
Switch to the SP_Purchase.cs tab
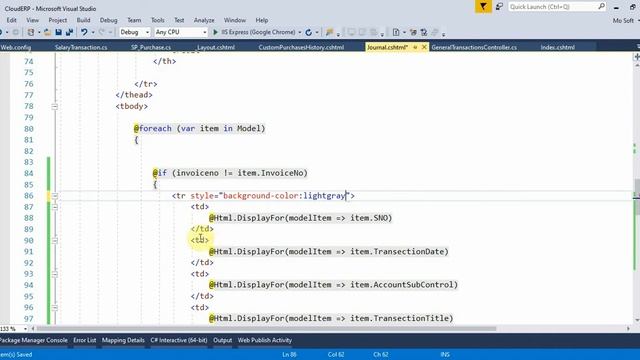[151, 47]
